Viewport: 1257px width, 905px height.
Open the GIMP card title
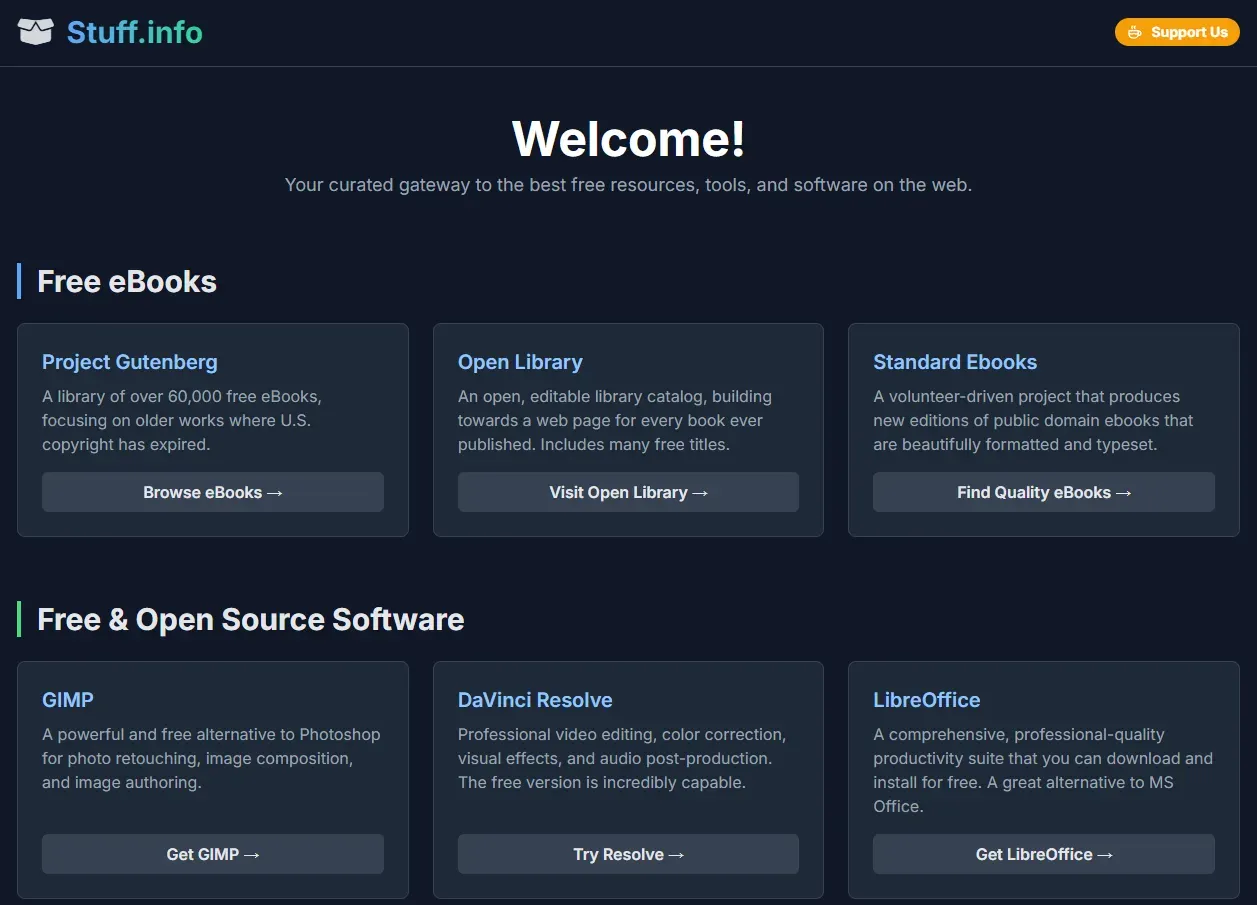pos(68,700)
